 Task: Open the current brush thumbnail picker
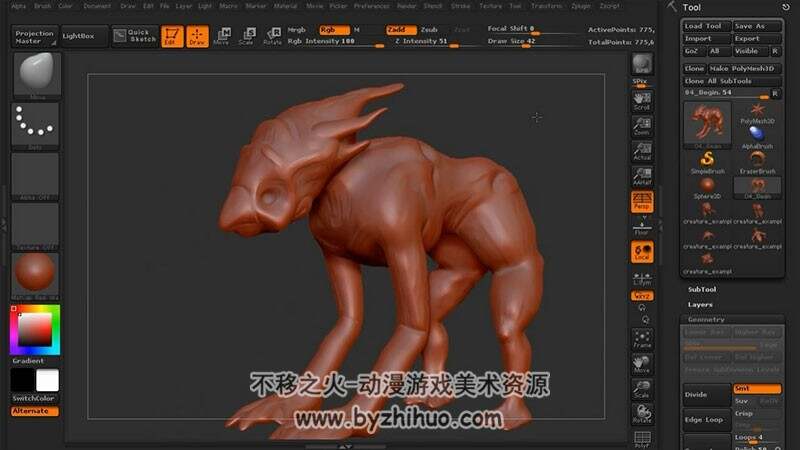[36, 75]
